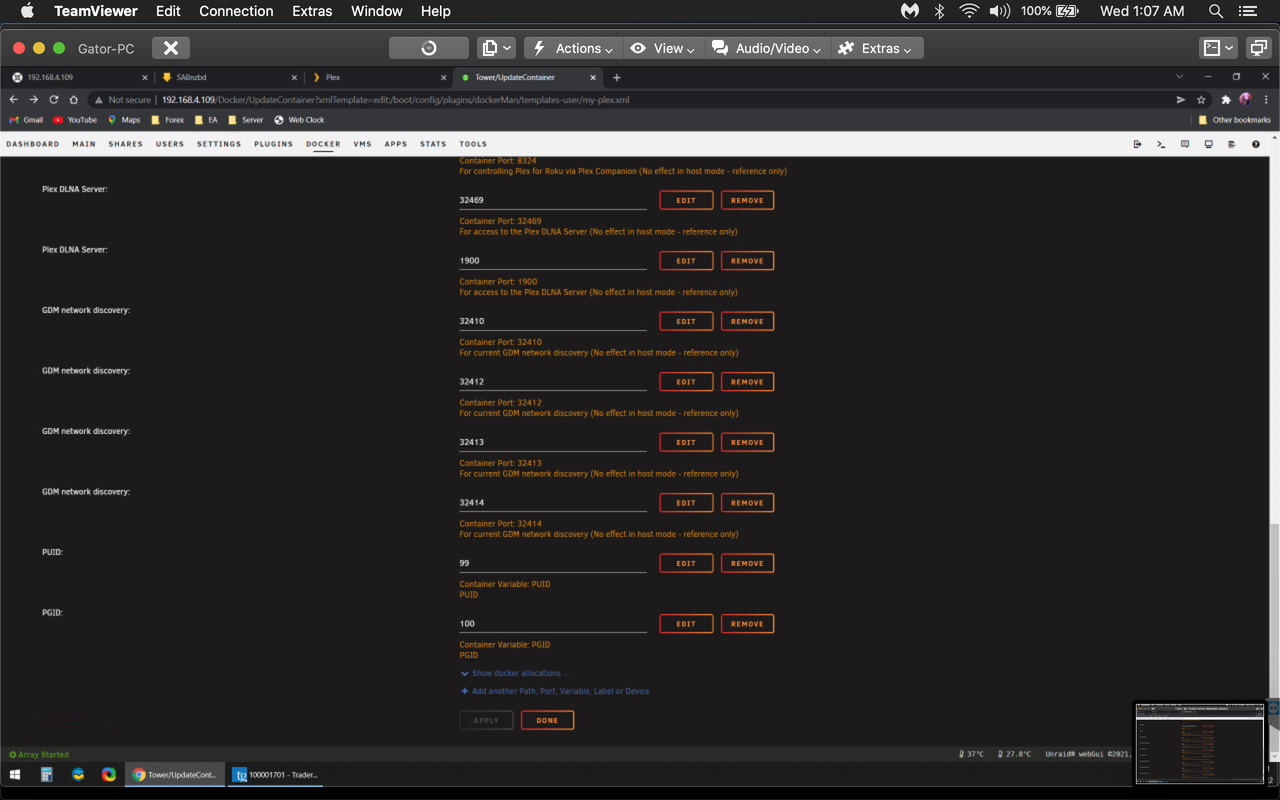Screen dimensions: 1280x800
Task: Click the DONE button
Action: (547, 719)
